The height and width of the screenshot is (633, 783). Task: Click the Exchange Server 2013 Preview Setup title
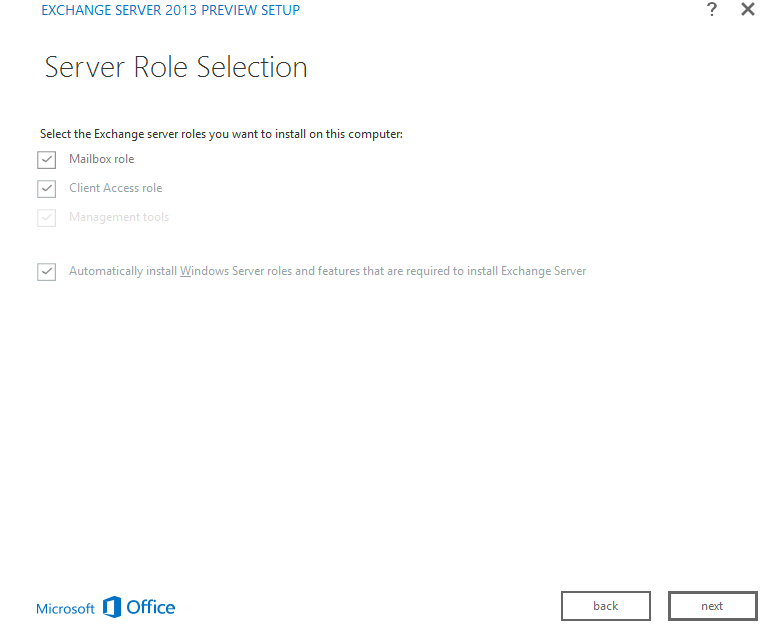pos(170,11)
